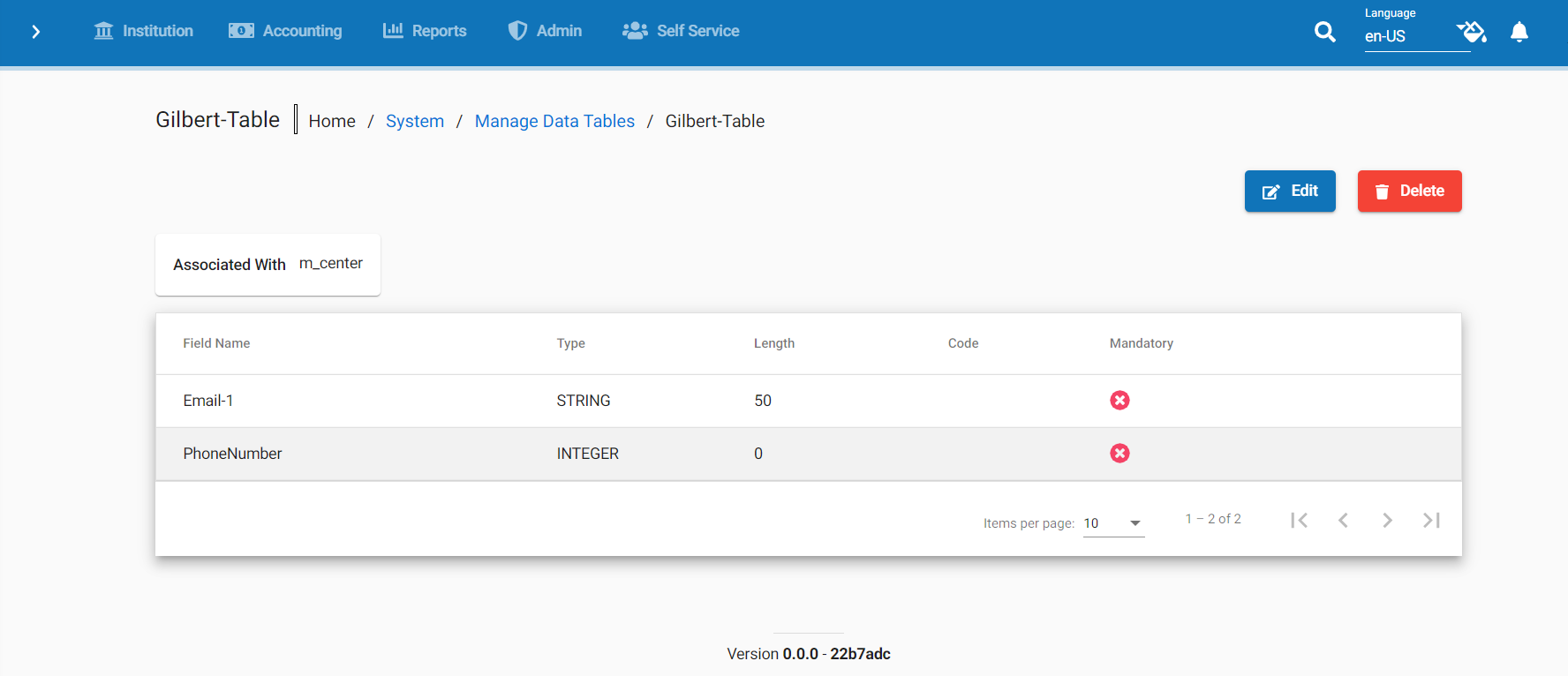Open the Accounting menu
Screen dimensions: 1568x676
pyautogui.click(x=285, y=31)
